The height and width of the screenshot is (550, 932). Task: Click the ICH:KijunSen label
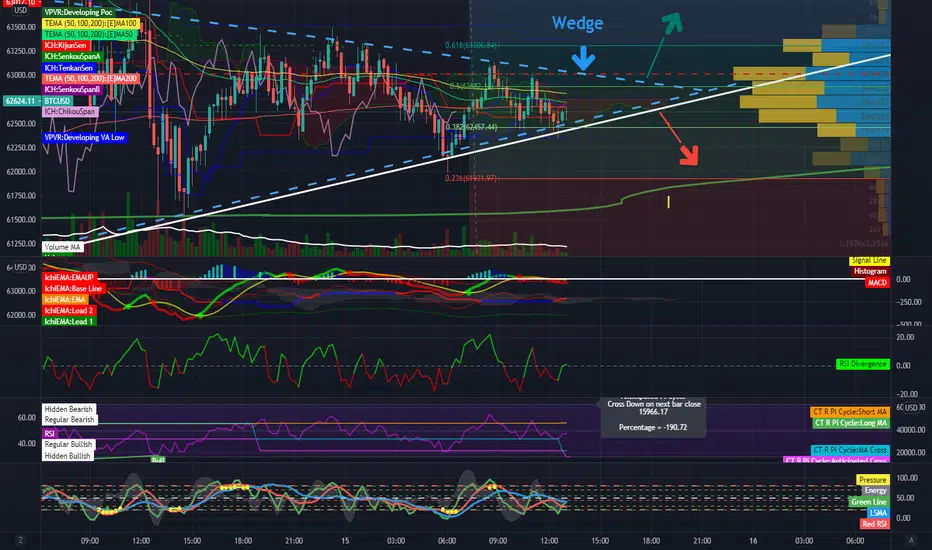65,45
